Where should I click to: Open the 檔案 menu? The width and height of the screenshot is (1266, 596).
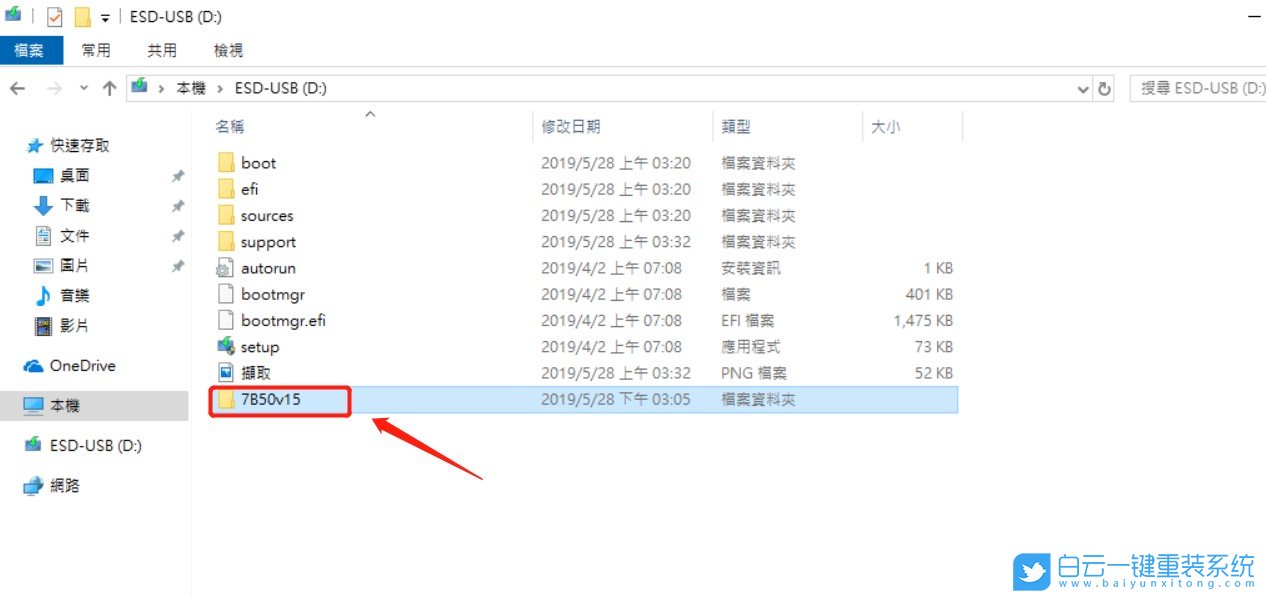tap(31, 49)
